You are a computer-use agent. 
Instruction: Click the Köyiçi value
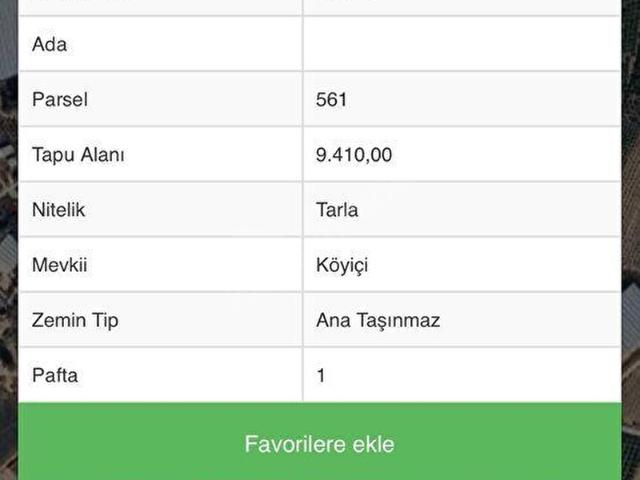coord(343,265)
